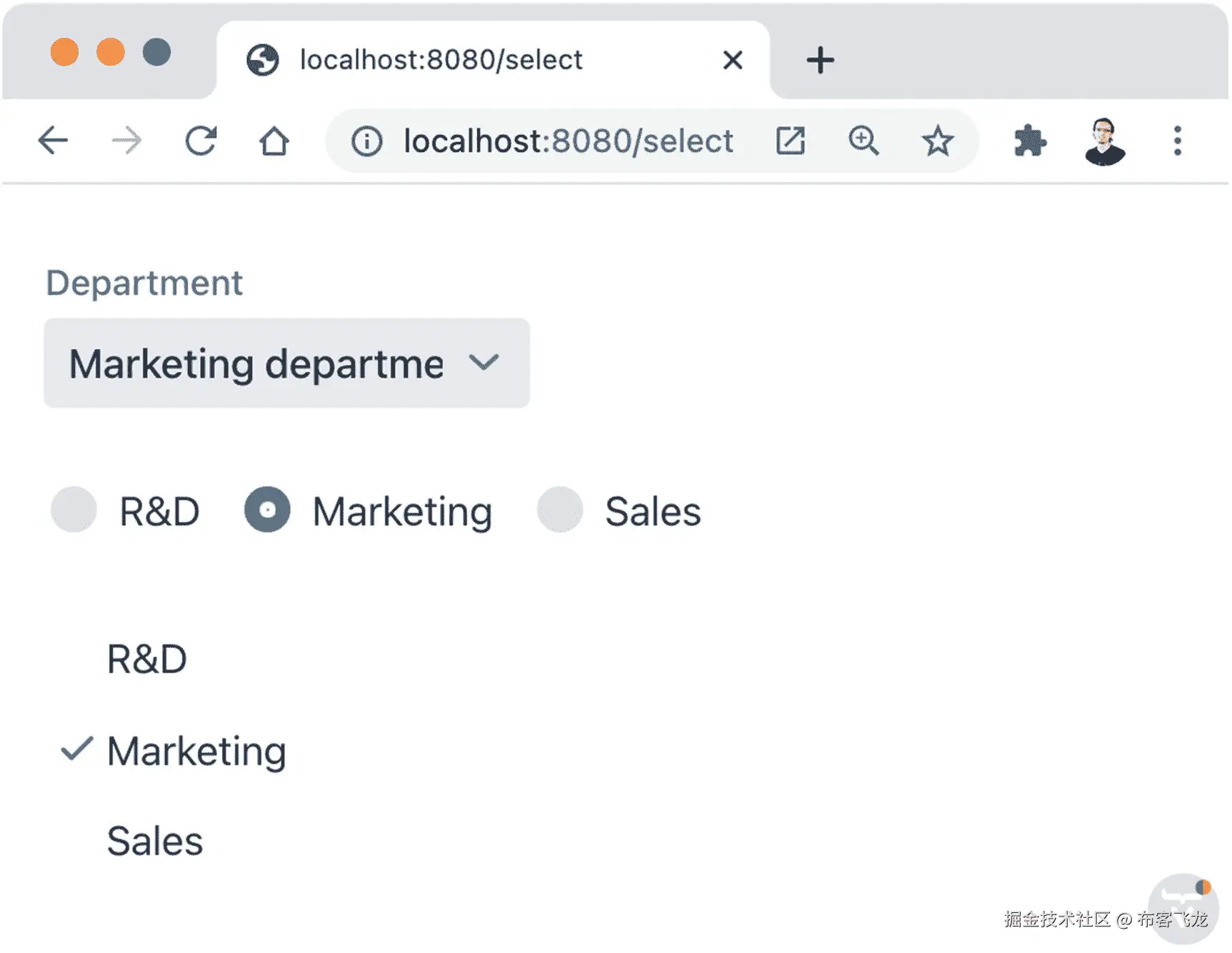Viewport: 1232px width, 953px height.
Task: Choose R&D from the options list
Action: (147, 659)
